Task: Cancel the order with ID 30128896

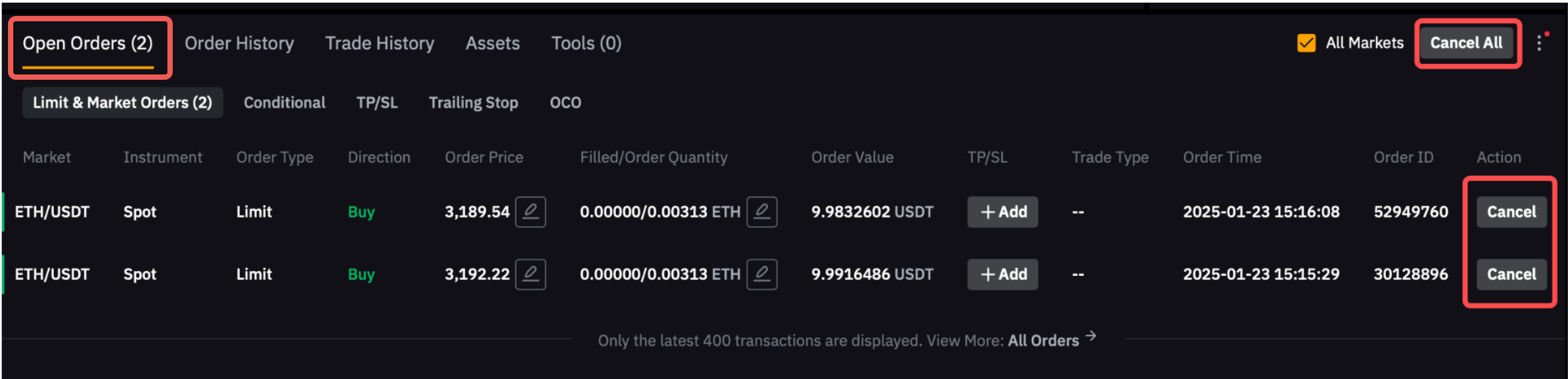Action: pyautogui.click(x=1511, y=275)
